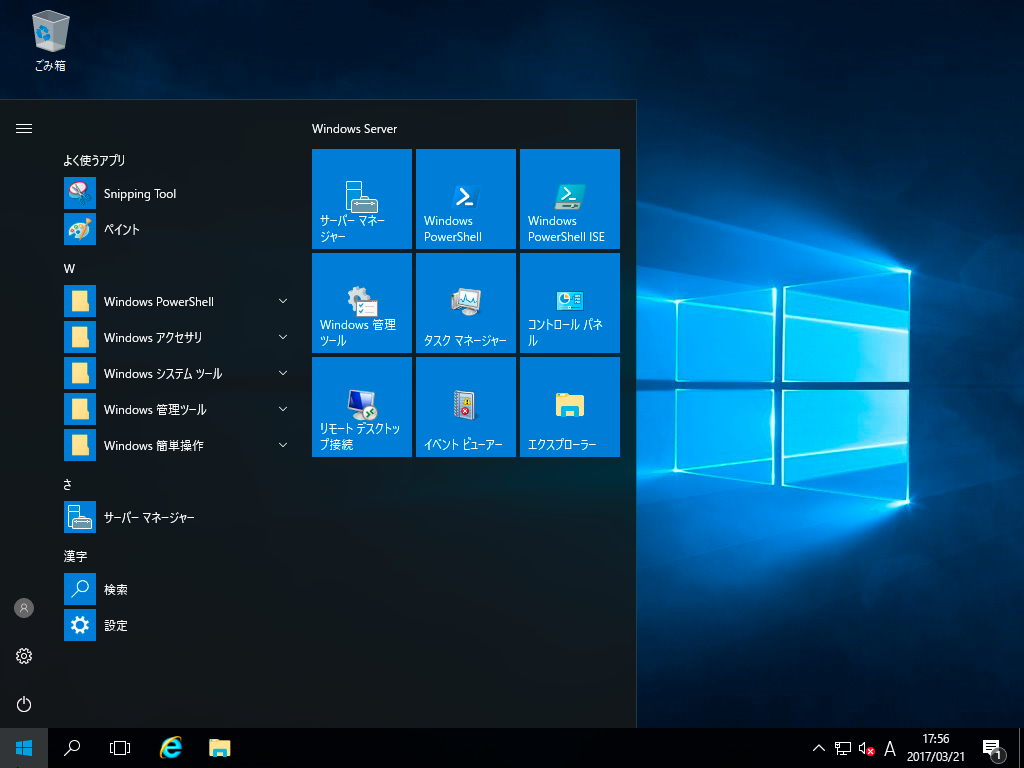Image resolution: width=1024 pixels, height=768 pixels.
Task: Click the power button in Start
Action: click(x=24, y=704)
